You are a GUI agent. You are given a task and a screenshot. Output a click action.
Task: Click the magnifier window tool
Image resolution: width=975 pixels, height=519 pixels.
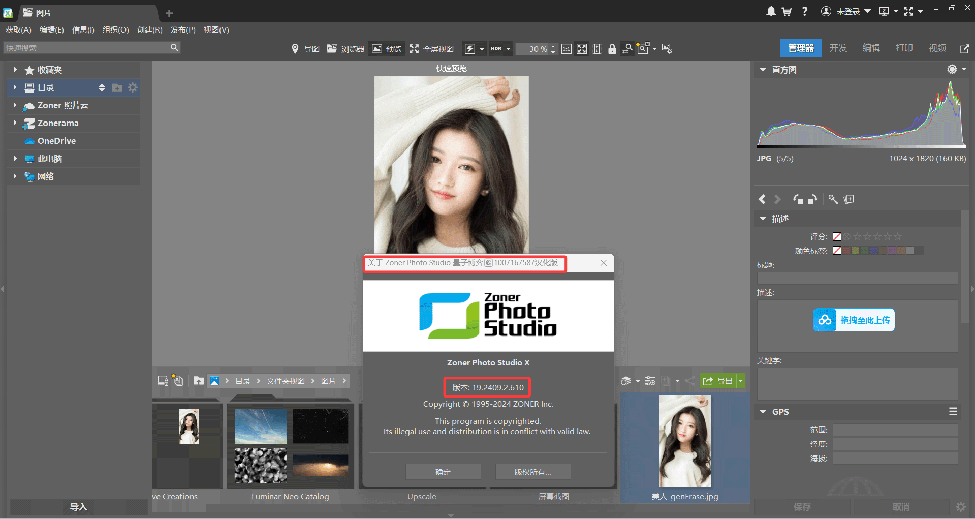pyautogui.click(x=643, y=48)
